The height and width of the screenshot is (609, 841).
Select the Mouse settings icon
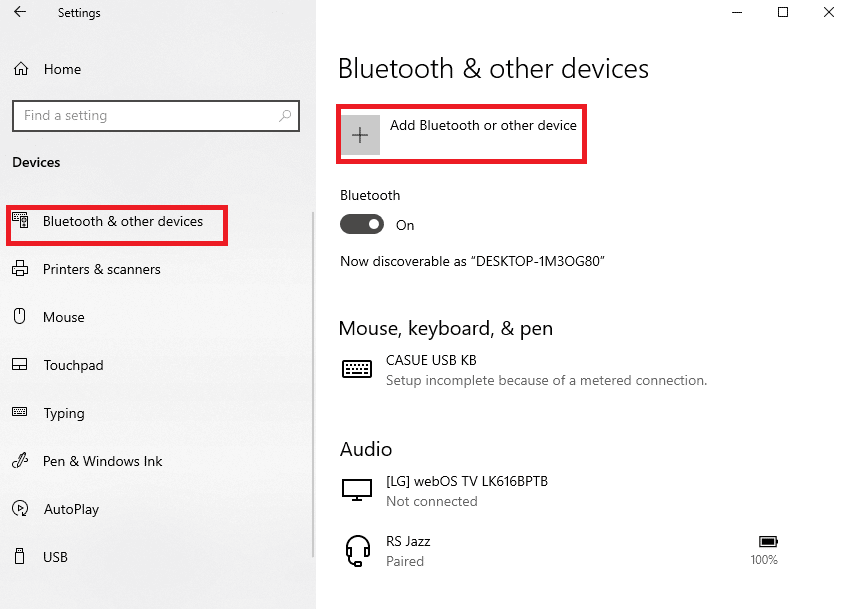click(x=19, y=317)
